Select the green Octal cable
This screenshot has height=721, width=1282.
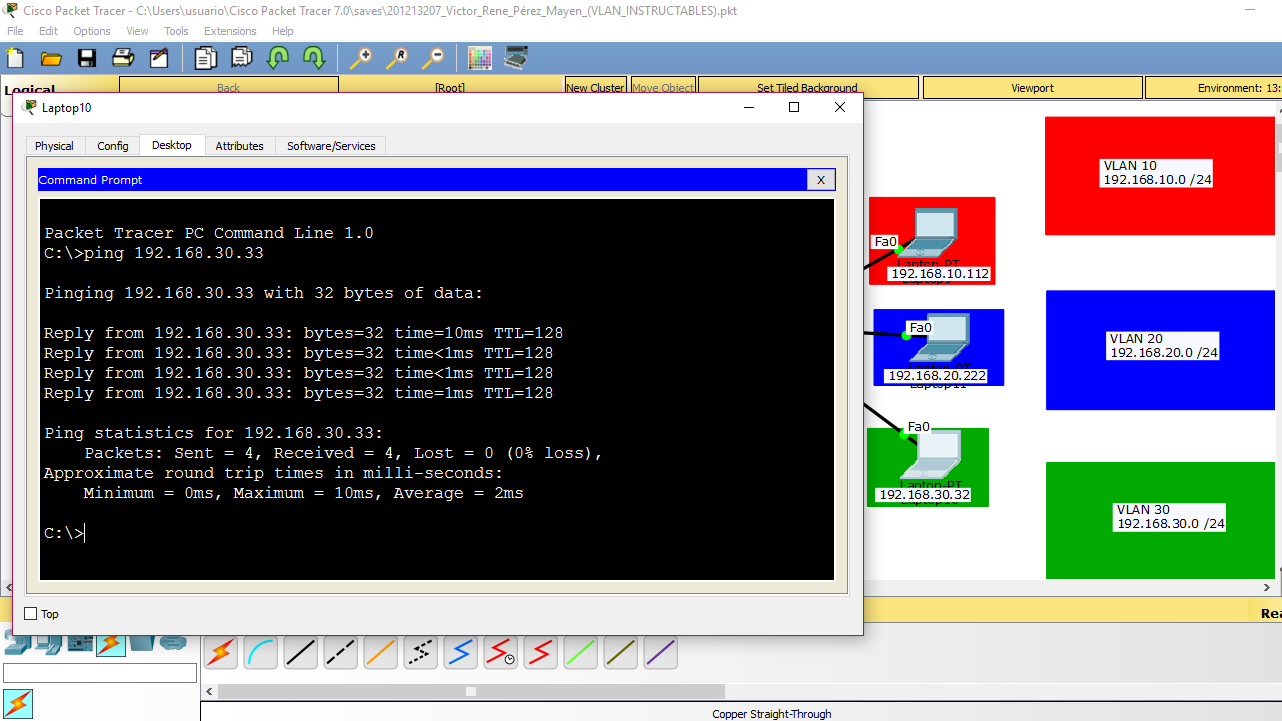point(581,653)
